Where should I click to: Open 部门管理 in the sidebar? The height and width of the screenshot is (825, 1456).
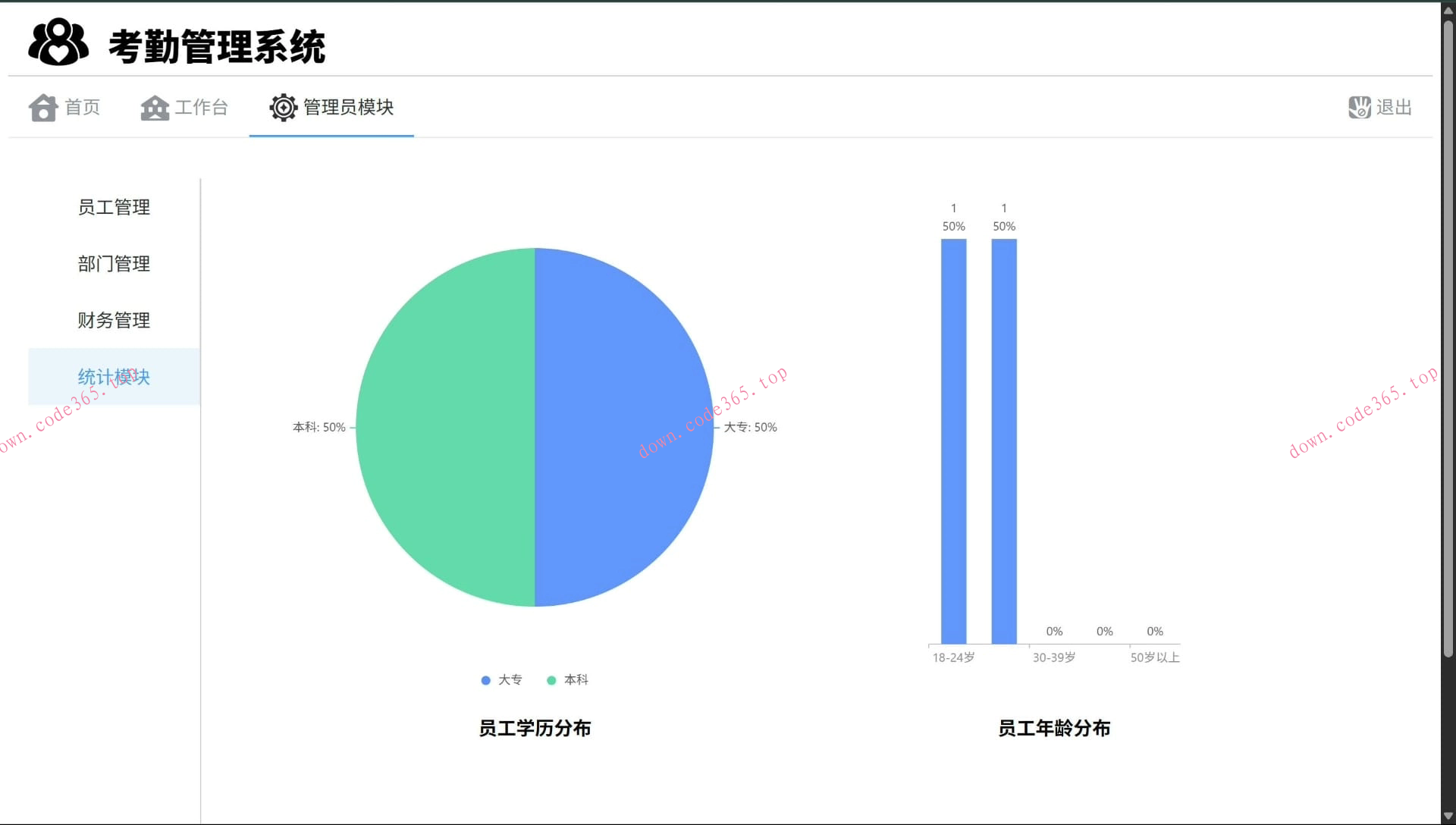(x=113, y=264)
